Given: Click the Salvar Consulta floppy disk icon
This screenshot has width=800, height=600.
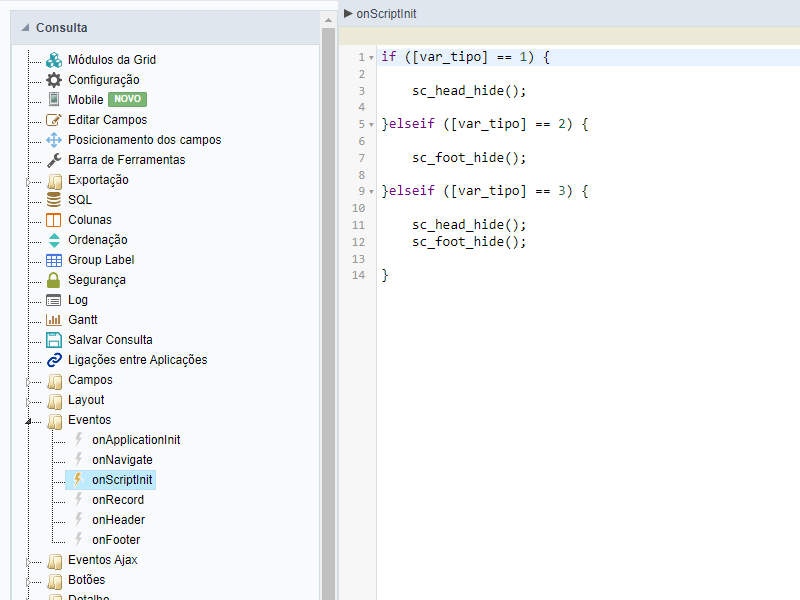Looking at the screenshot, I should coord(54,340).
